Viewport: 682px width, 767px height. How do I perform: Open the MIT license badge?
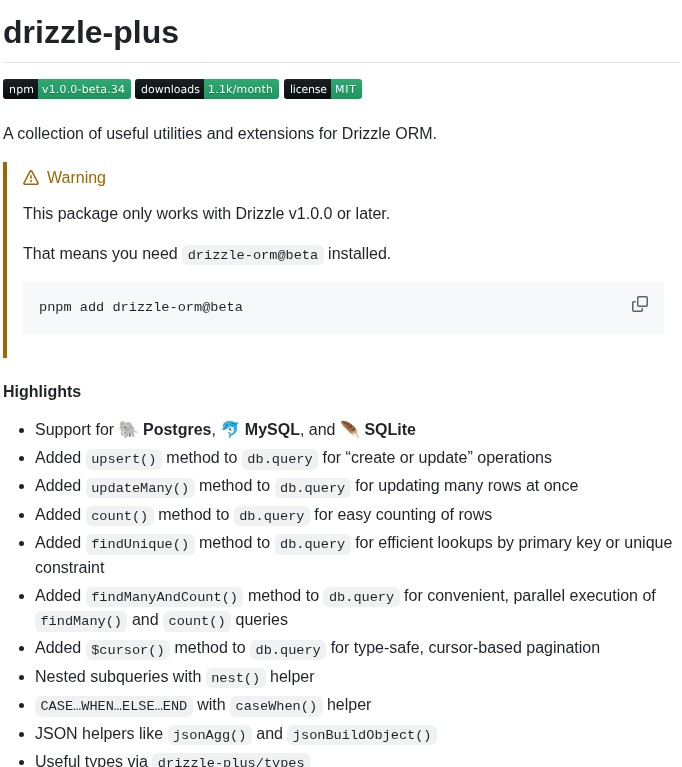coord(323,89)
